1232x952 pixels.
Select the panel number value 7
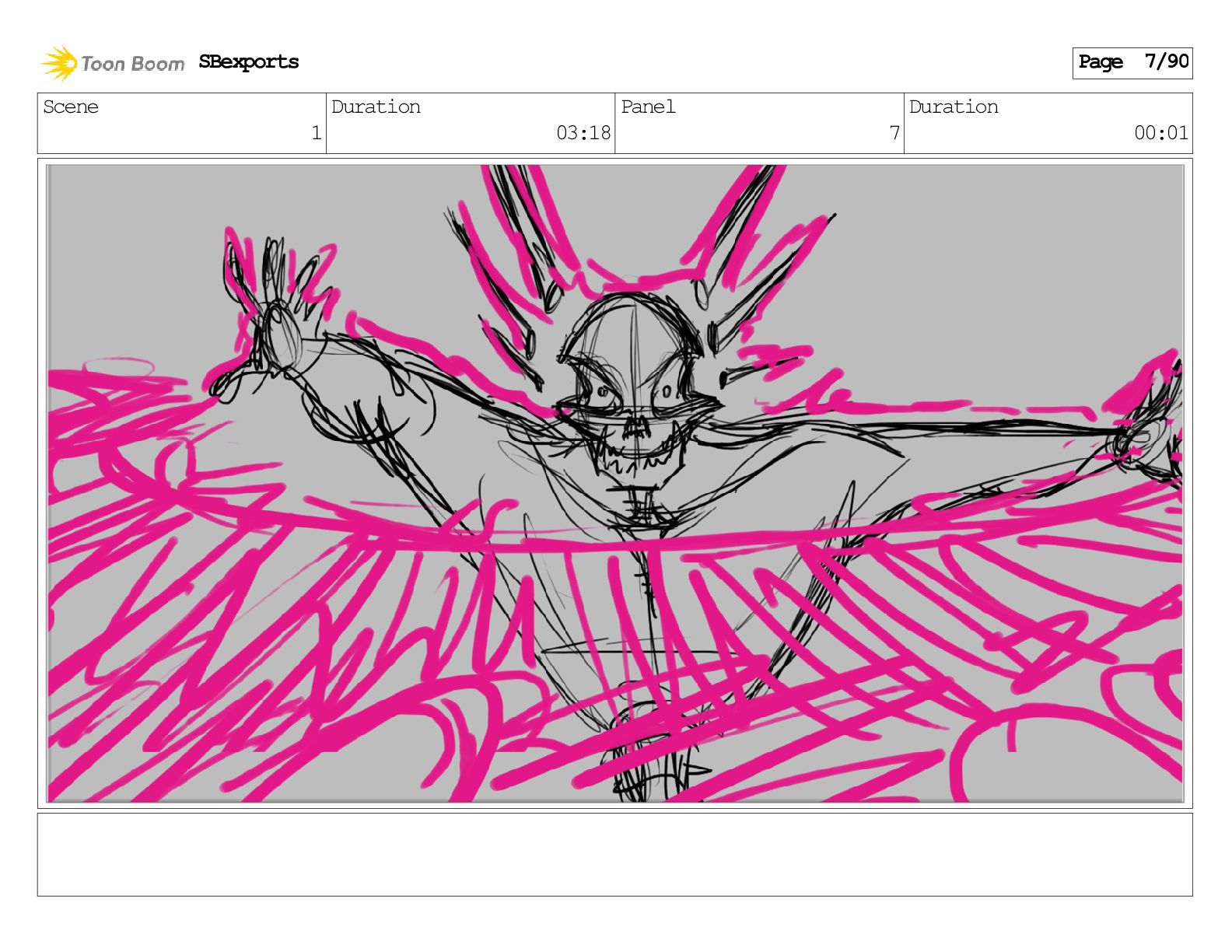[x=894, y=133]
